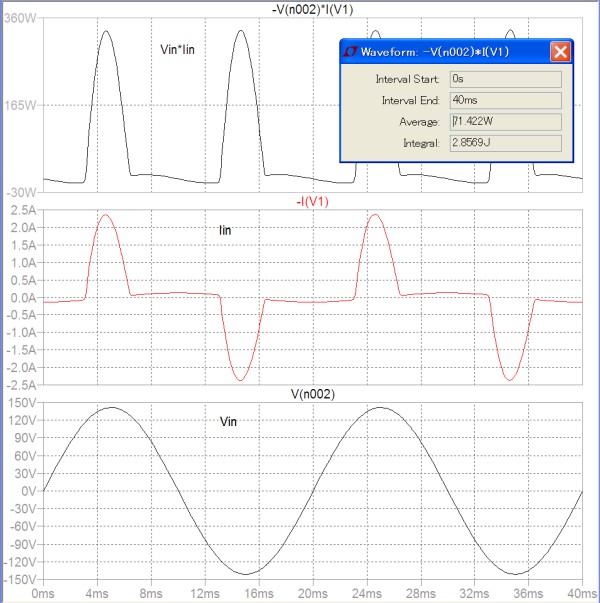Click the 360W label on power axis

tap(21, 19)
